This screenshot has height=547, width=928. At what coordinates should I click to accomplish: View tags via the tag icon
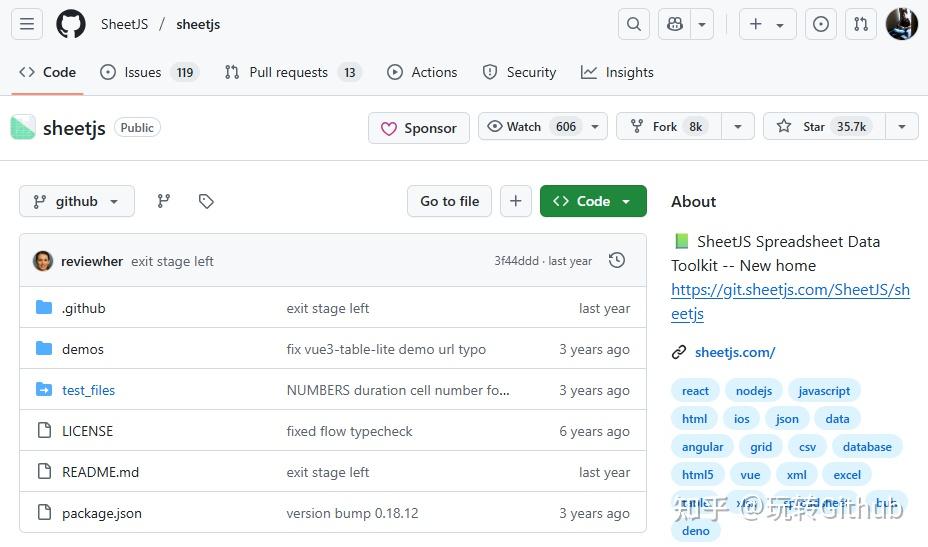pos(206,201)
